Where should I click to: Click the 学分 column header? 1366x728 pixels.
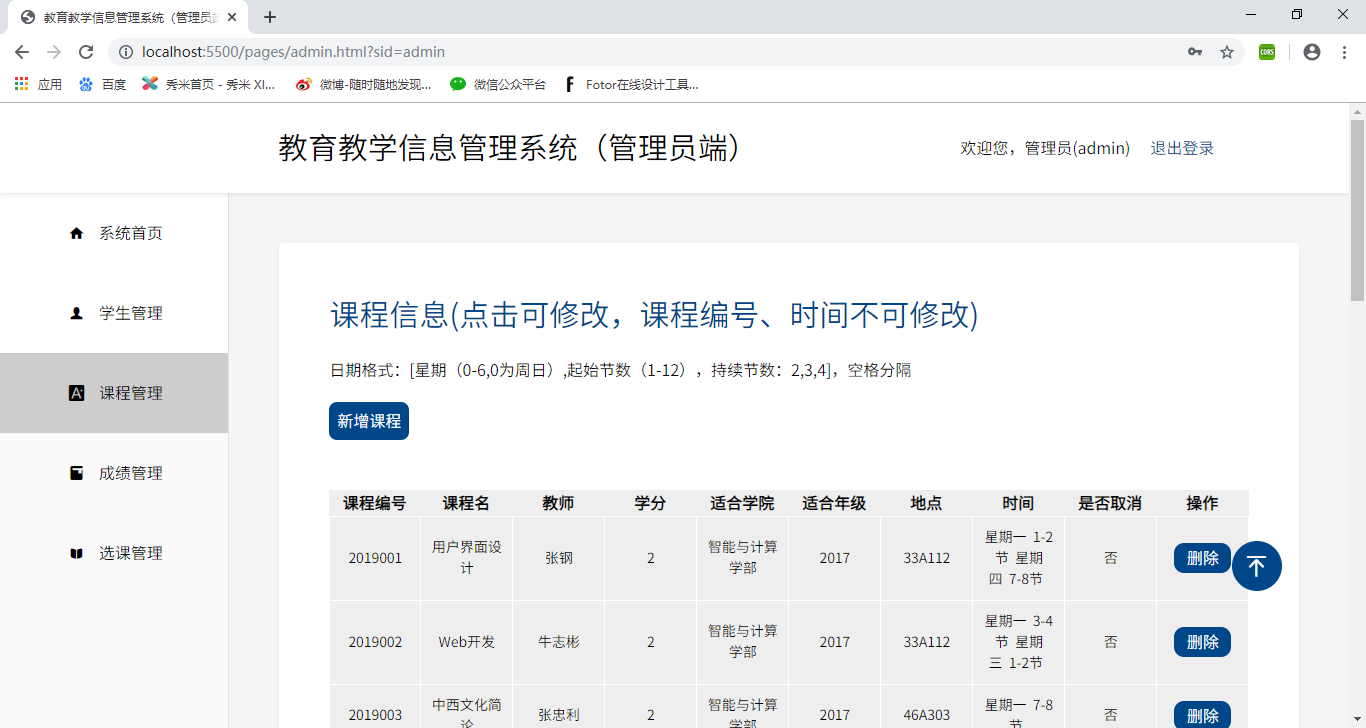(651, 503)
